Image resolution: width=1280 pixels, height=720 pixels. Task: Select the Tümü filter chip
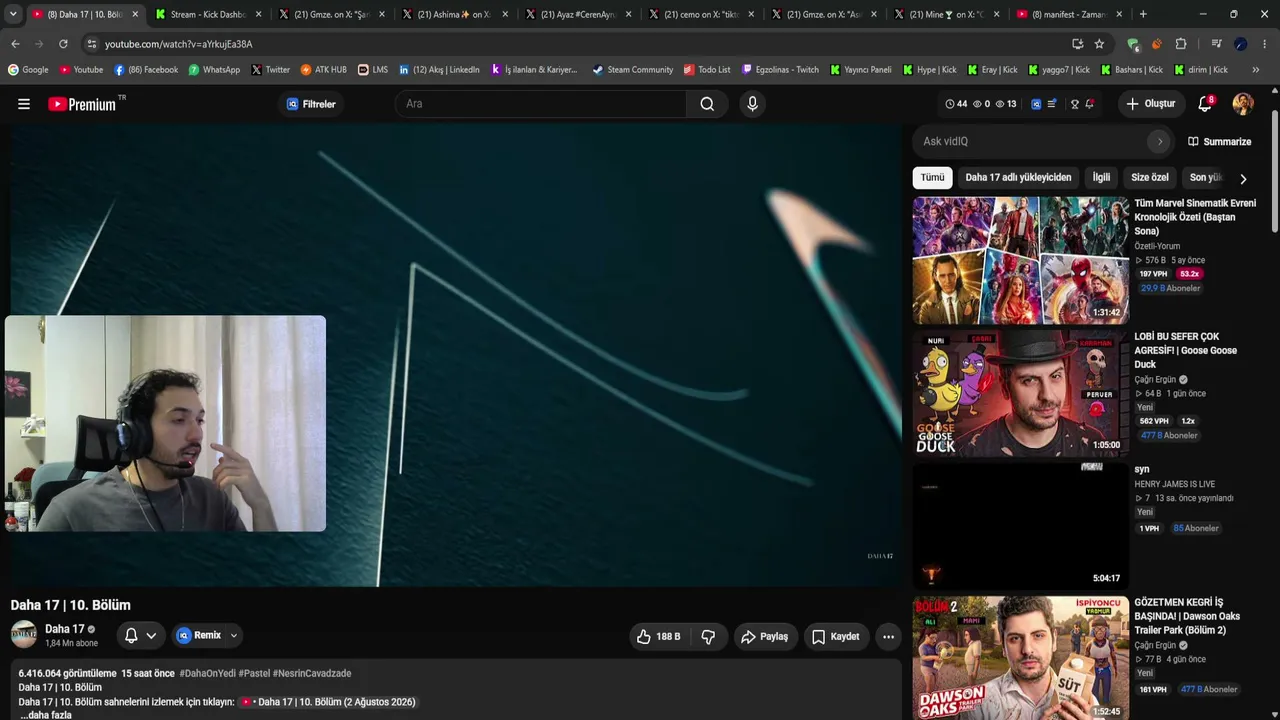click(932, 178)
